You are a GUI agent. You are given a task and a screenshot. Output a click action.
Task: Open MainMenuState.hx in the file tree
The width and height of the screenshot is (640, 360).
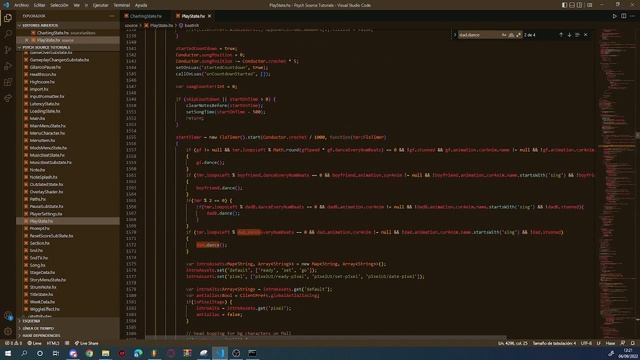pos(47,126)
